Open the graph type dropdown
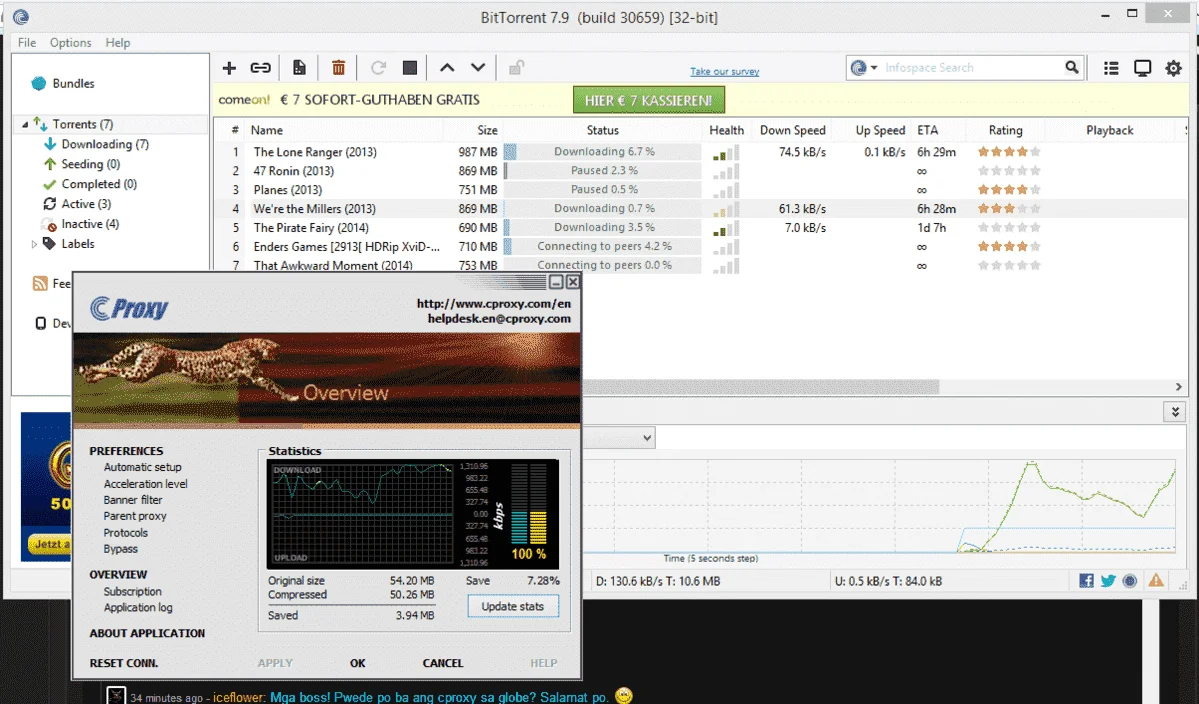 click(647, 438)
